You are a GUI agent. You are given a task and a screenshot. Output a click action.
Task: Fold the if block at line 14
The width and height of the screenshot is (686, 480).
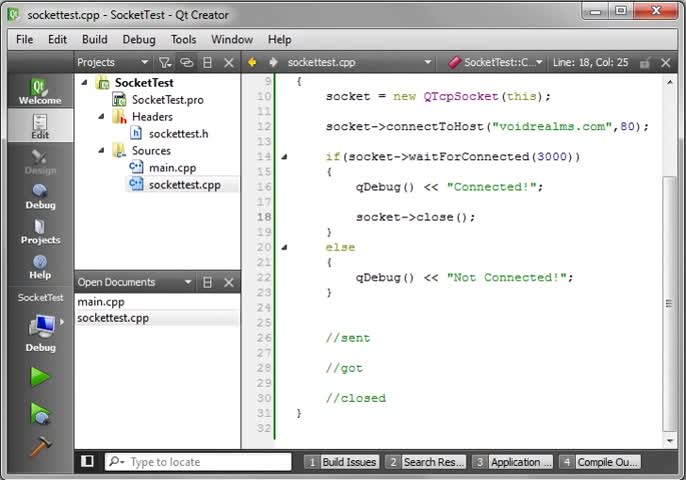tap(284, 157)
